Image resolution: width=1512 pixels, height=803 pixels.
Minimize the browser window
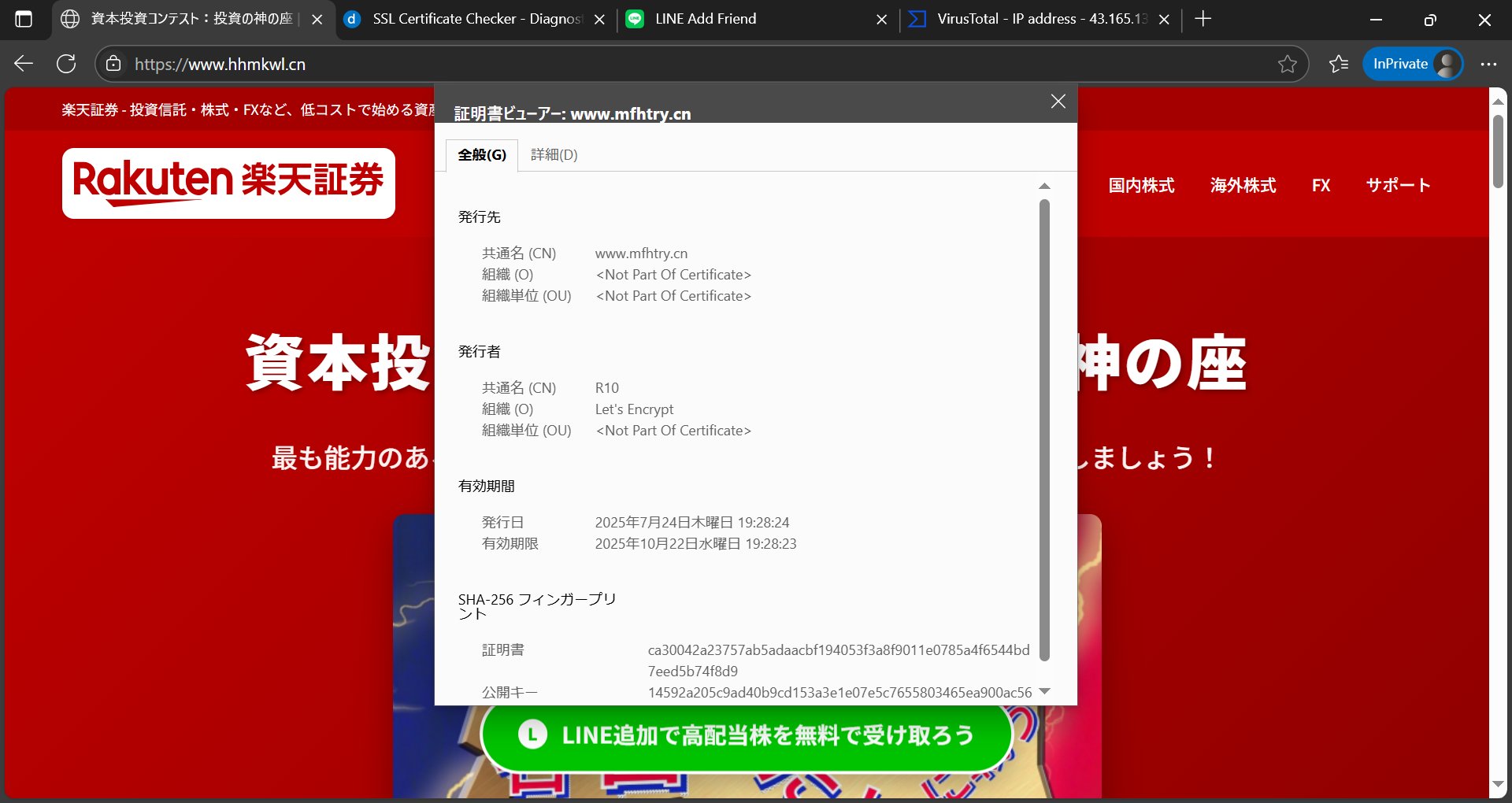coord(1376,20)
